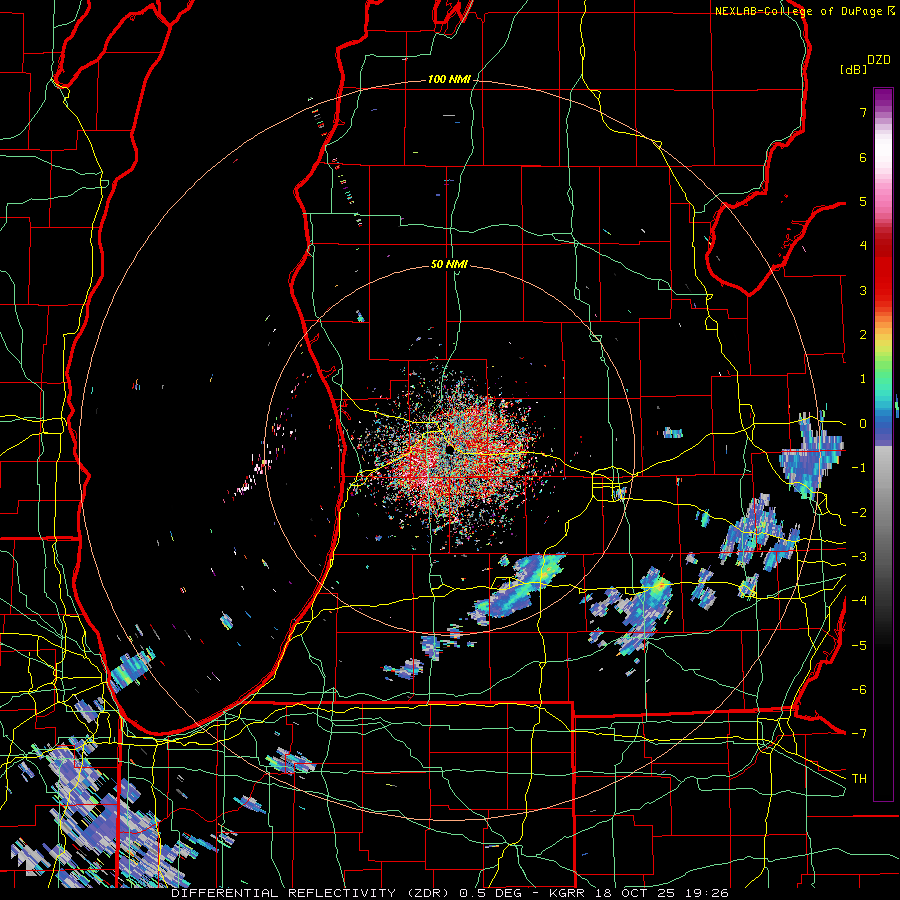Click the positive 5 value on scale
Screen dimensions: 900x900
[863, 201]
